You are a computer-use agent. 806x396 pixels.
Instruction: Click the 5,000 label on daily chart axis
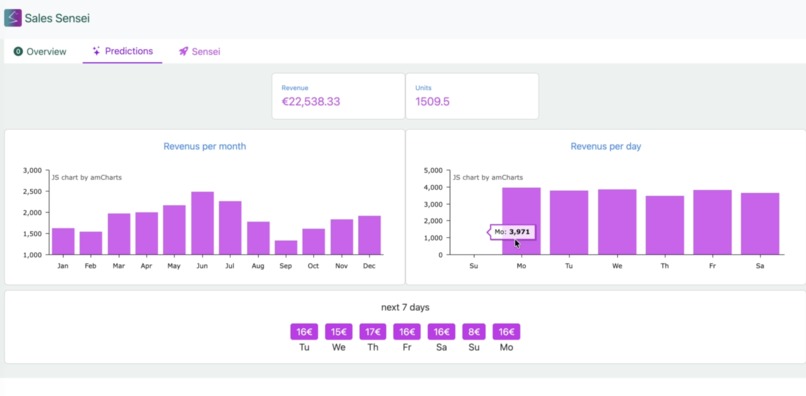tap(433, 170)
